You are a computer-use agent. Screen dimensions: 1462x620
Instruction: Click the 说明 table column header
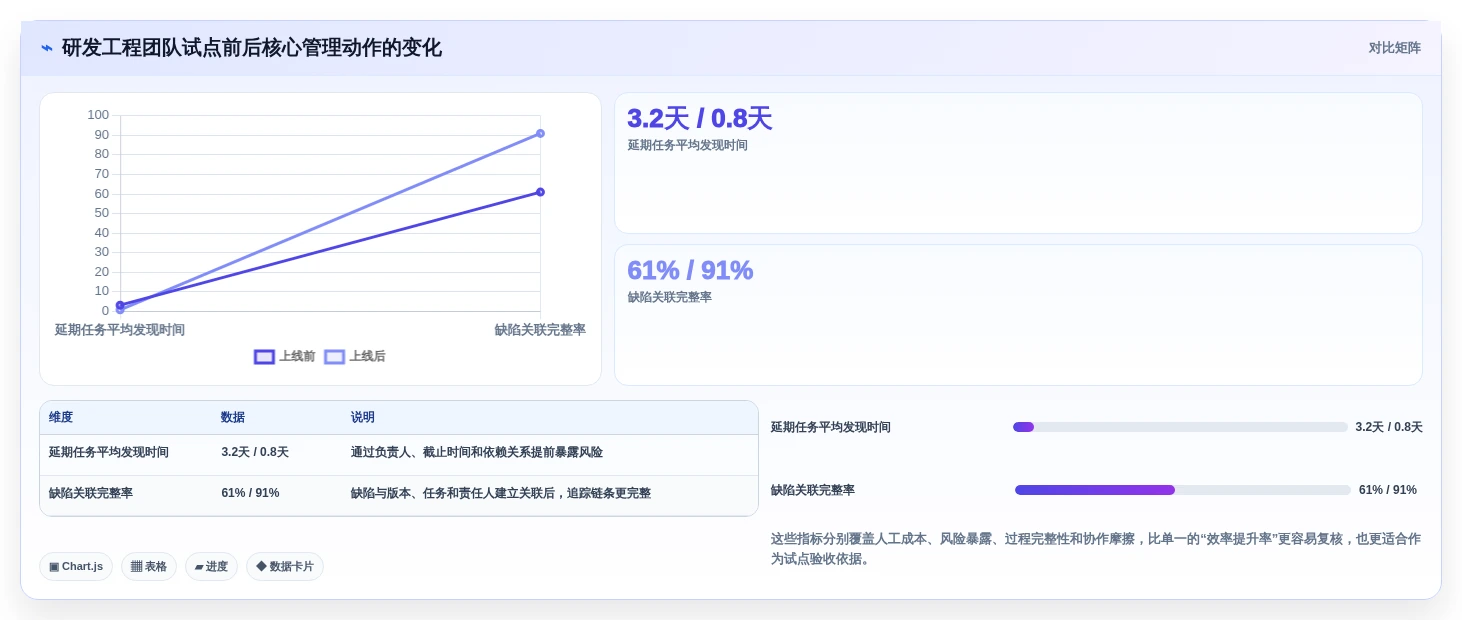(x=363, y=417)
